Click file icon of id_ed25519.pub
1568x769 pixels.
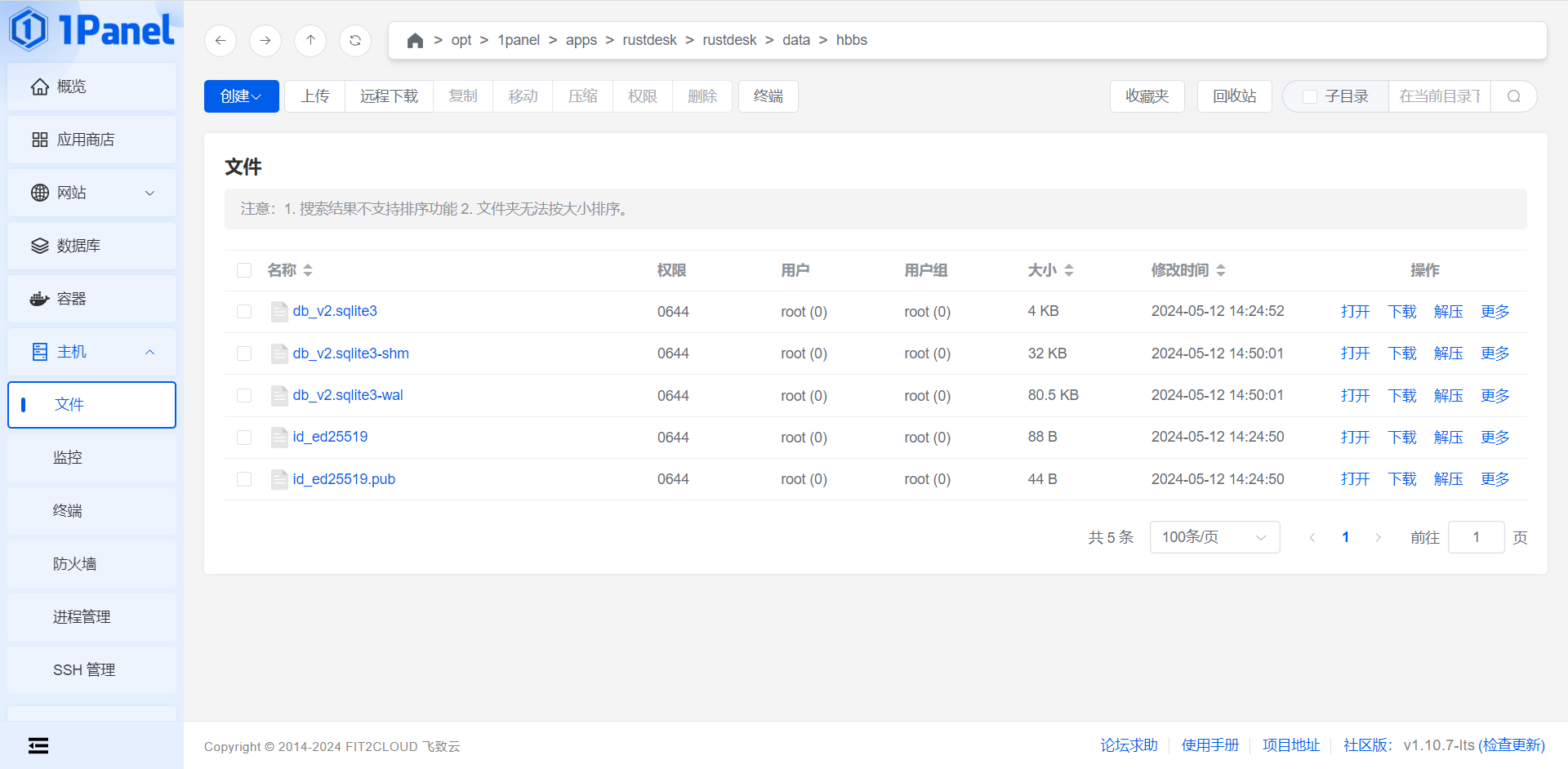click(279, 479)
